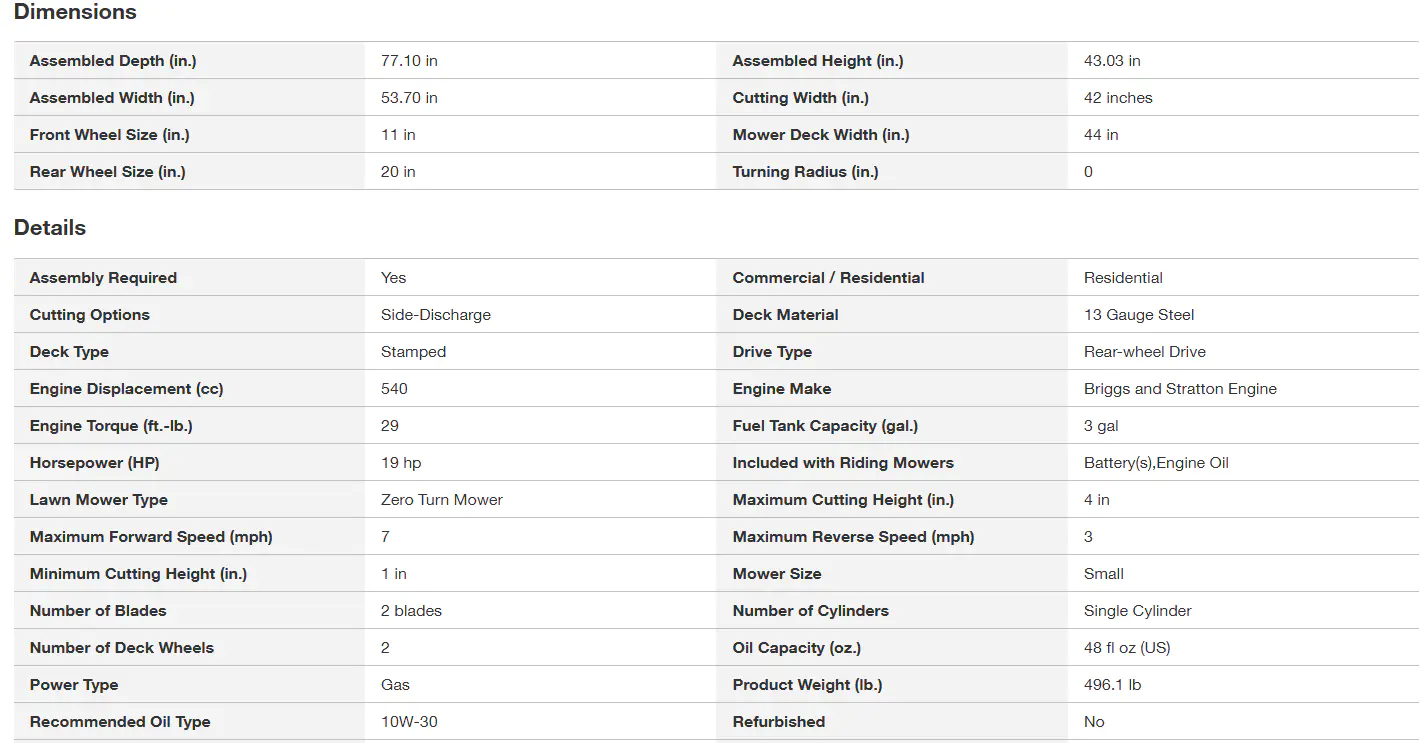The height and width of the screenshot is (743, 1420).
Task: Select the Side-Discharge cutting option value
Action: pyautogui.click(x=436, y=315)
